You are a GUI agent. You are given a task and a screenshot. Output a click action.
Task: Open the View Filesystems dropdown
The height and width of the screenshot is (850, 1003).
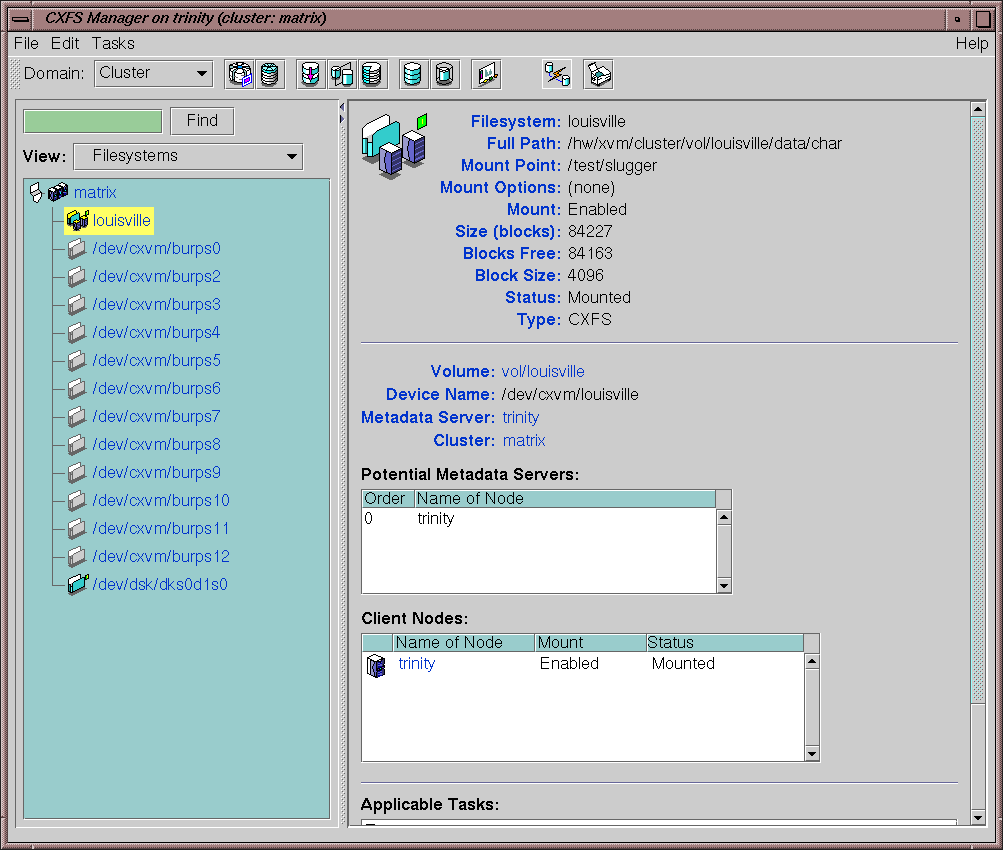189,156
